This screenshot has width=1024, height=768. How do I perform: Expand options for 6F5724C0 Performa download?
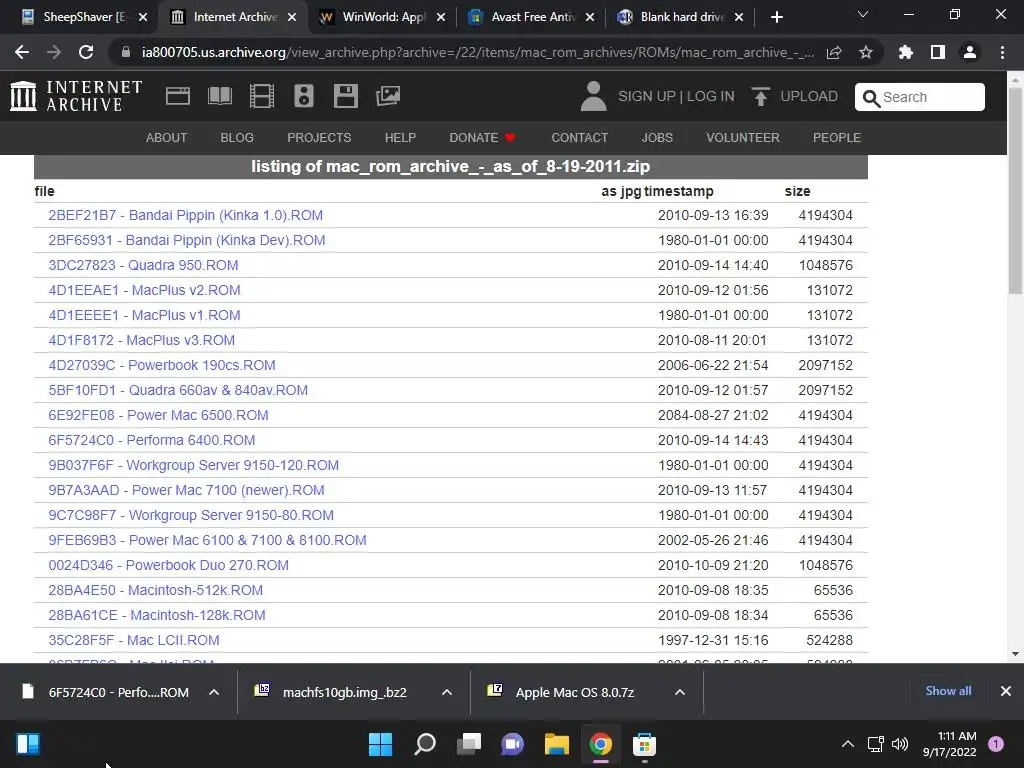(x=214, y=692)
